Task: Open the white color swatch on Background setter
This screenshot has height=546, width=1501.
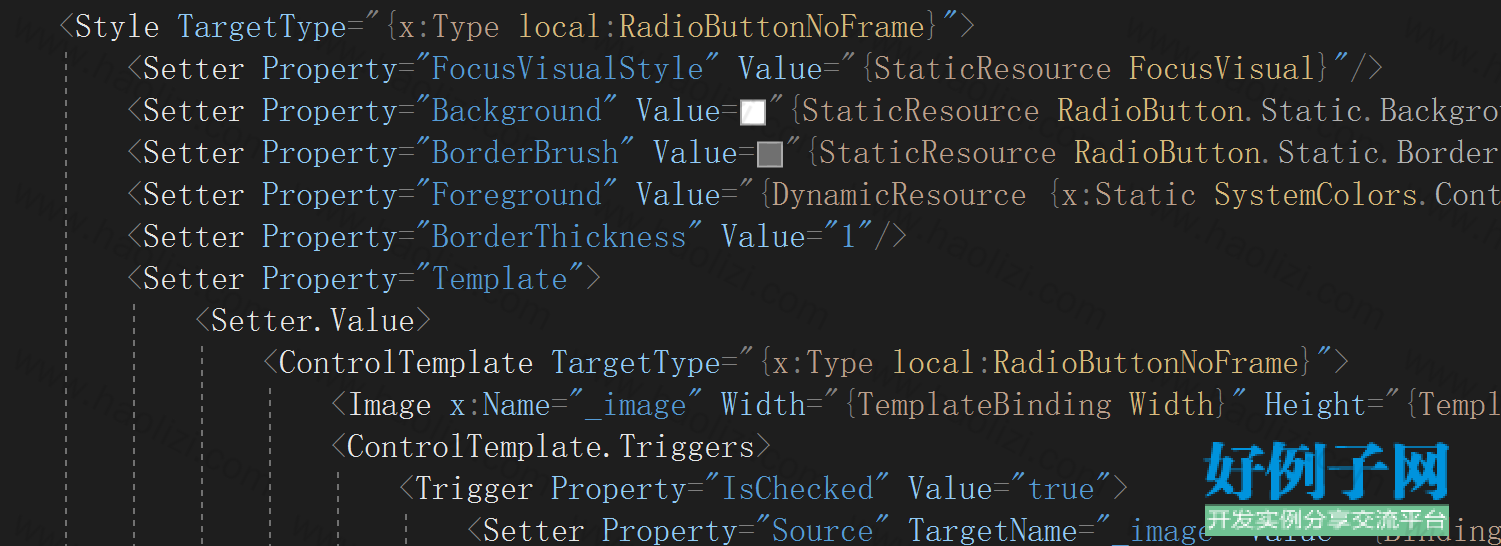Action: (x=753, y=112)
